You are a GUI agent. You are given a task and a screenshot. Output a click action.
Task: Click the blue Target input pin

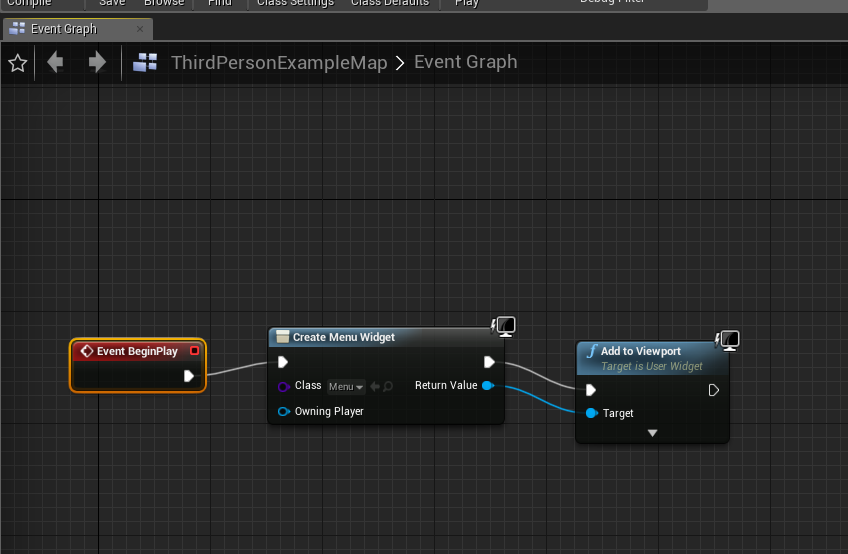(592, 413)
